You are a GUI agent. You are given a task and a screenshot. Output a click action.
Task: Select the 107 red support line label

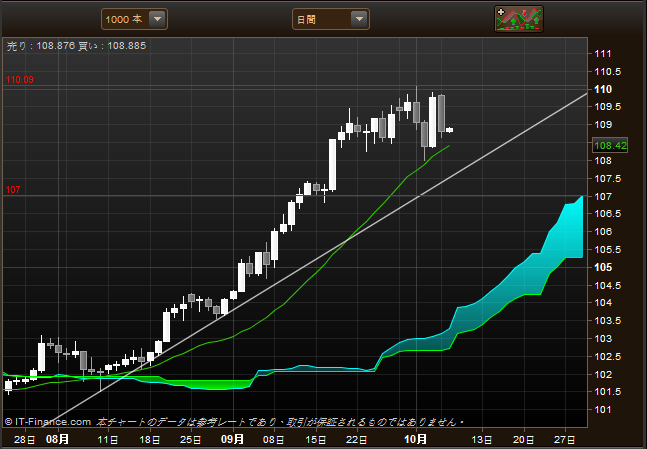pos(13,190)
